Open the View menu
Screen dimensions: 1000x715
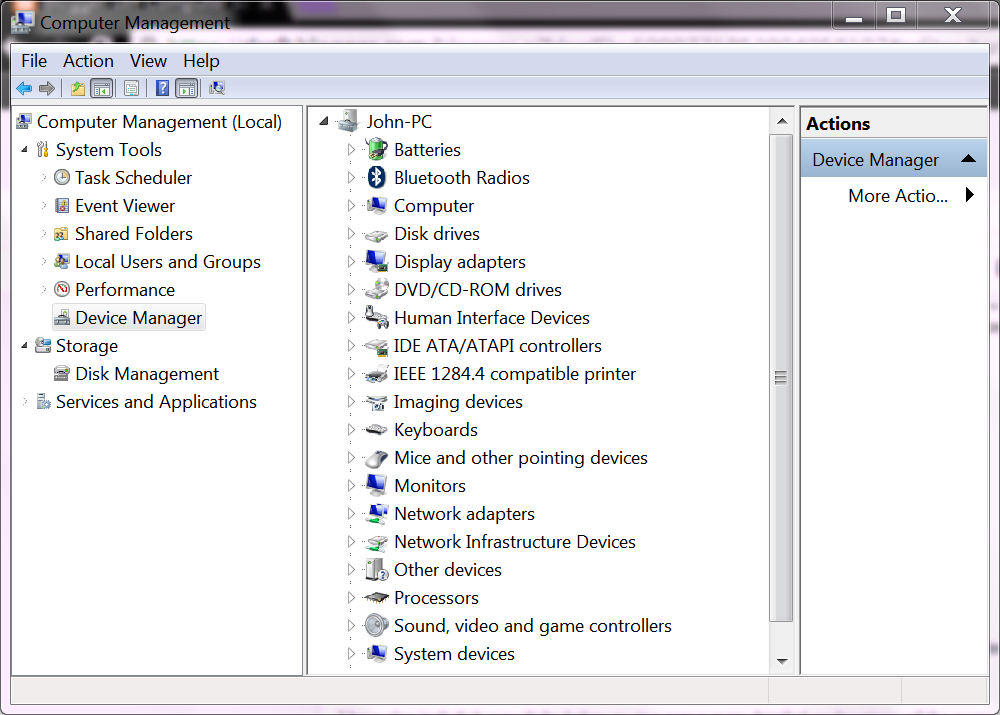point(148,61)
